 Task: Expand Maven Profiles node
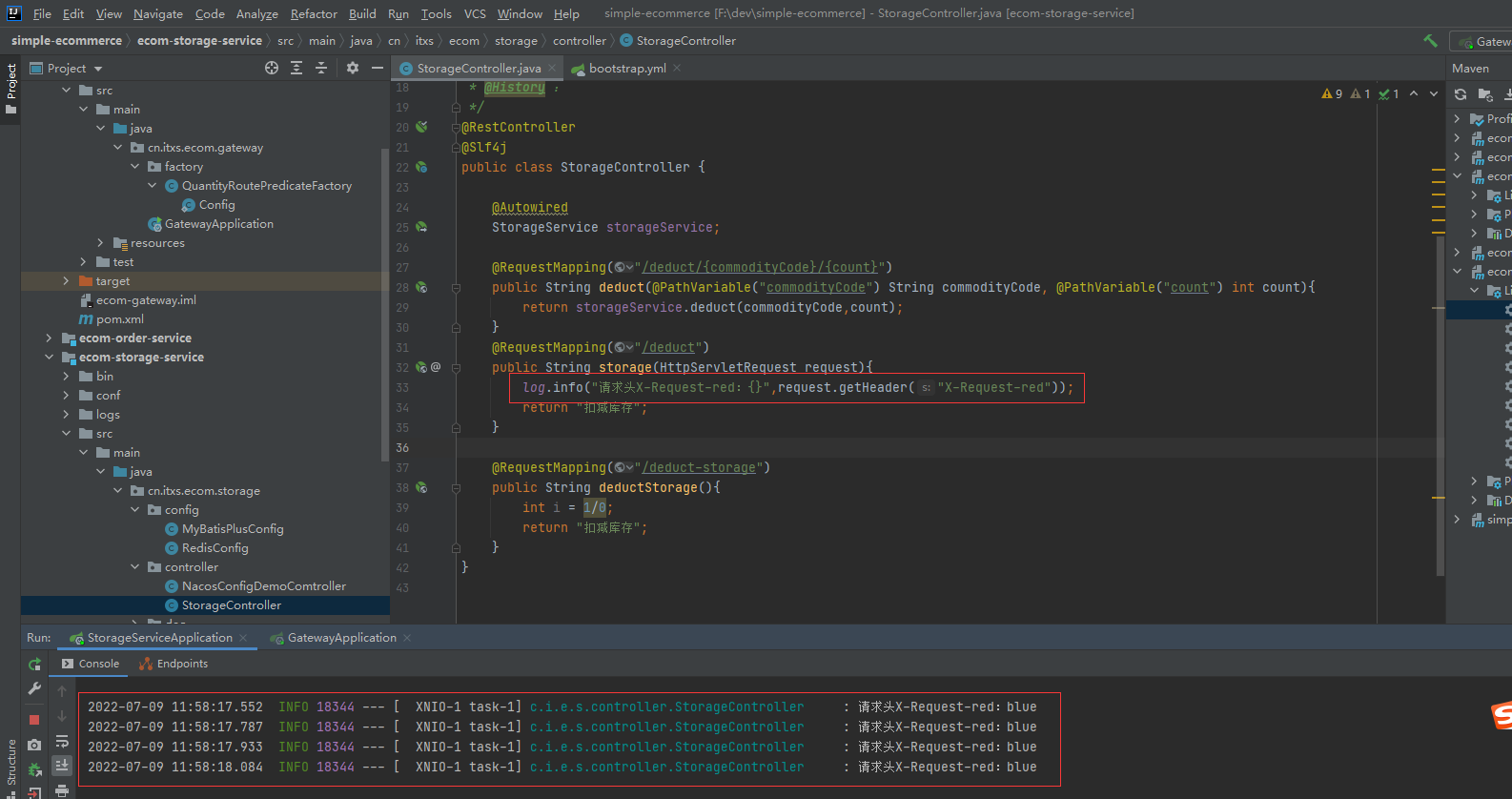(x=1457, y=119)
